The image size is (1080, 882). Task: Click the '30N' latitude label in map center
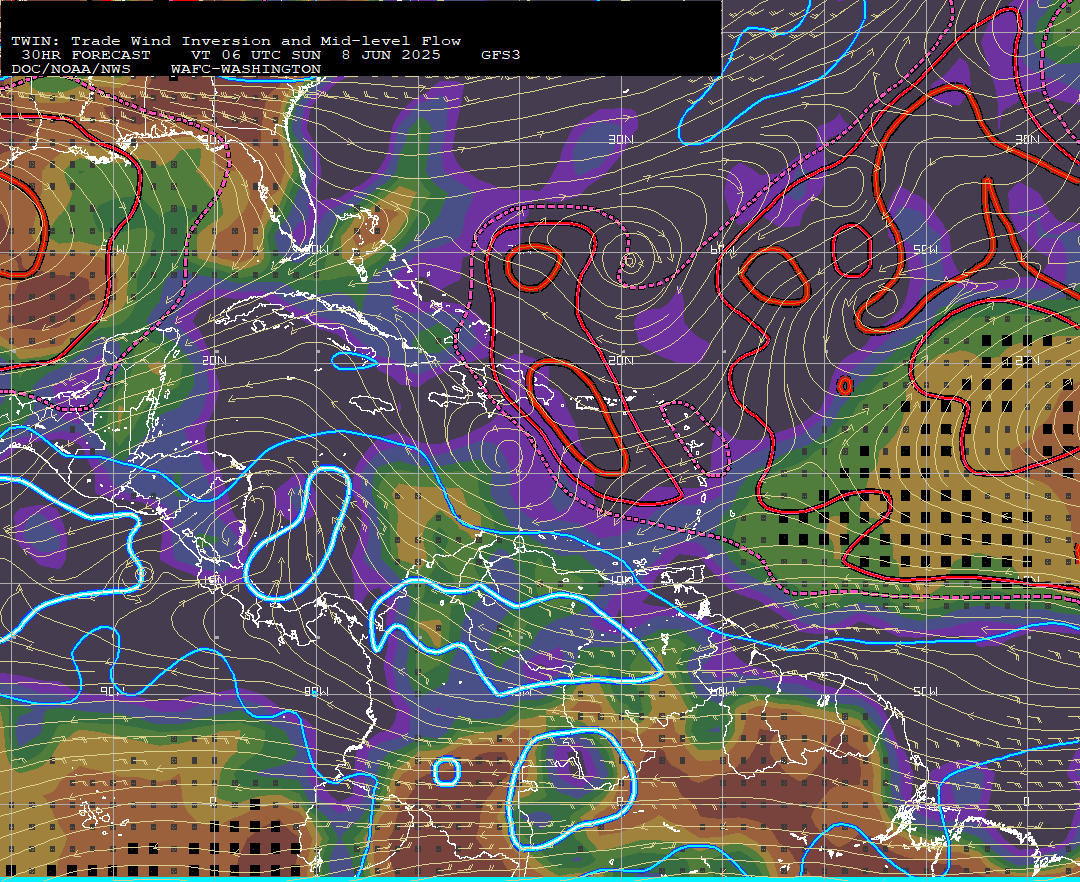621,140
